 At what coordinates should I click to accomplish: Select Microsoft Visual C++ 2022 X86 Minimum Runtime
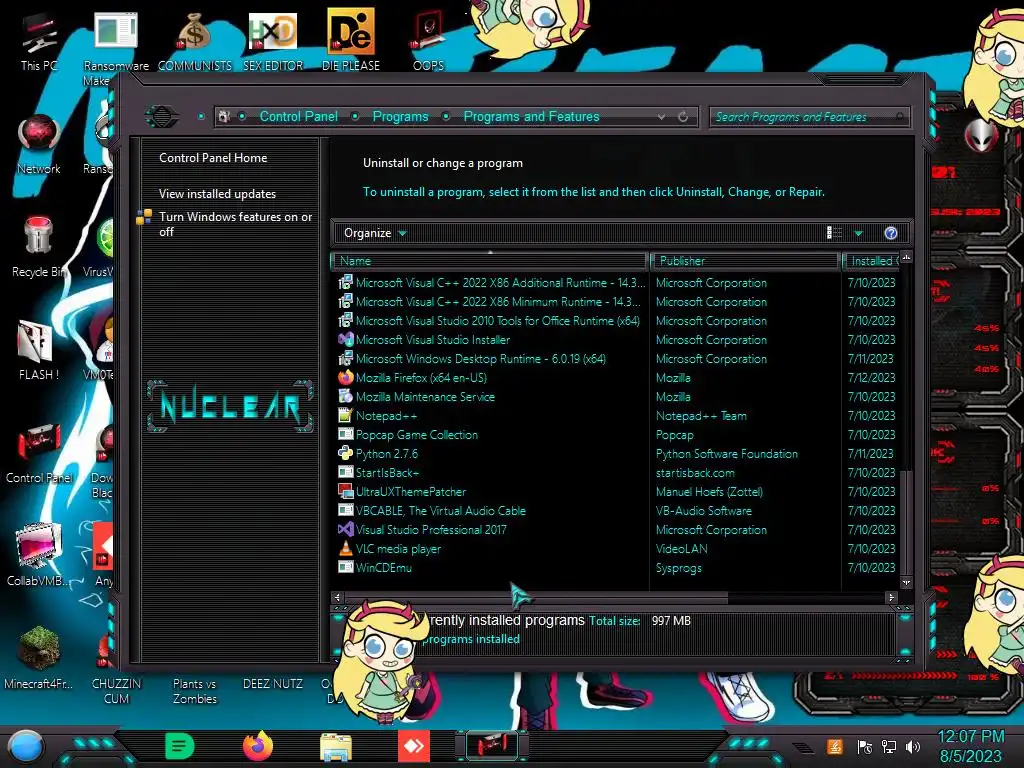click(488, 302)
